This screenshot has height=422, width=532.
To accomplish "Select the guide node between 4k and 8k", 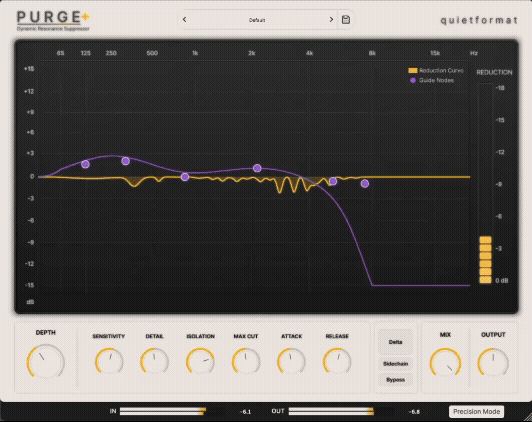I will click(x=333, y=181).
